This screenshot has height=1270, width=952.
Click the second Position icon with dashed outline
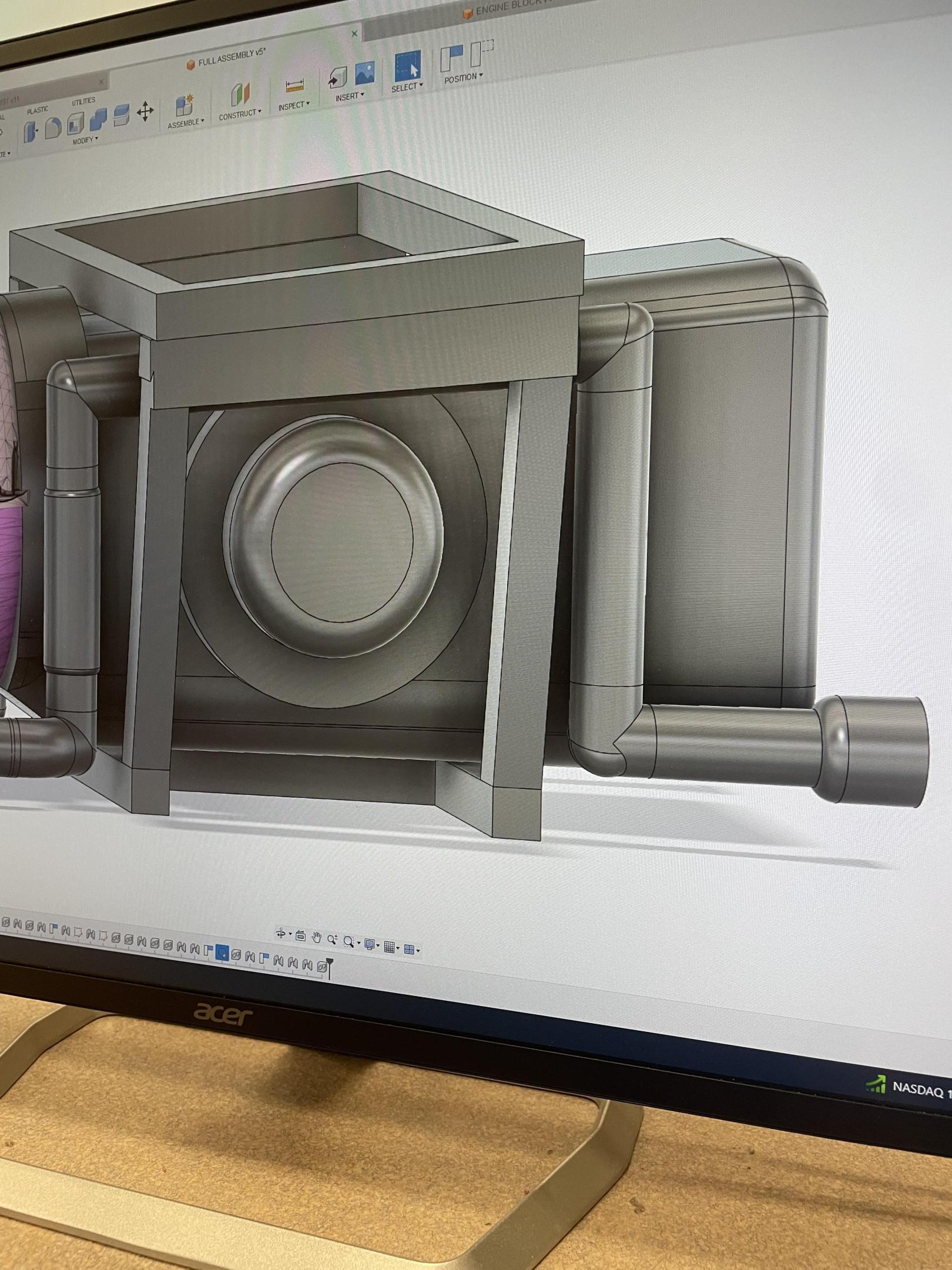tap(481, 53)
